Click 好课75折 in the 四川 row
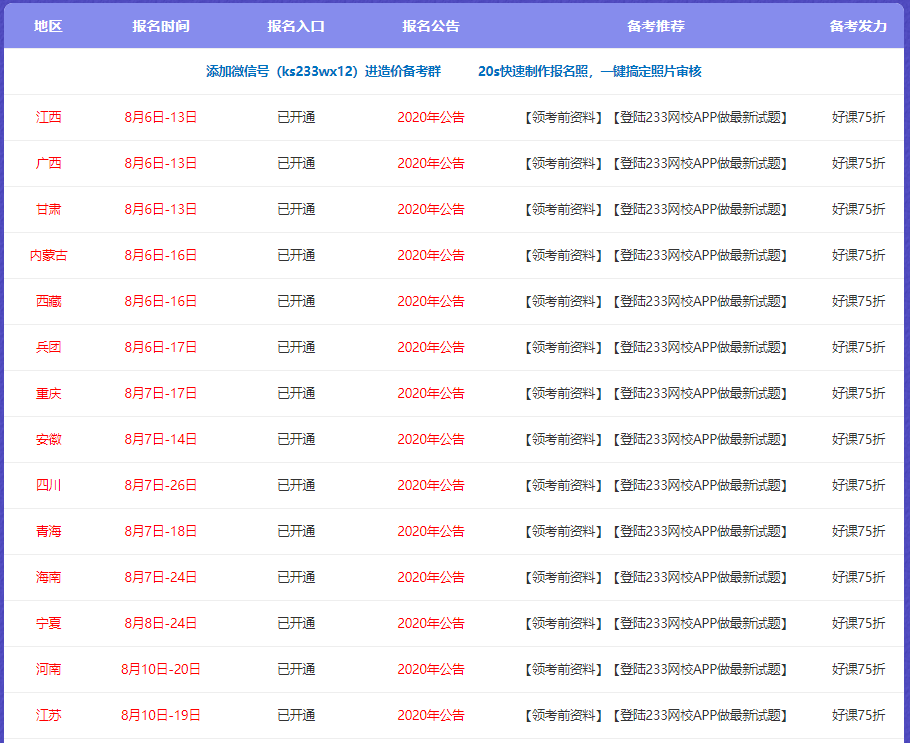This screenshot has height=743, width=910. click(858, 485)
